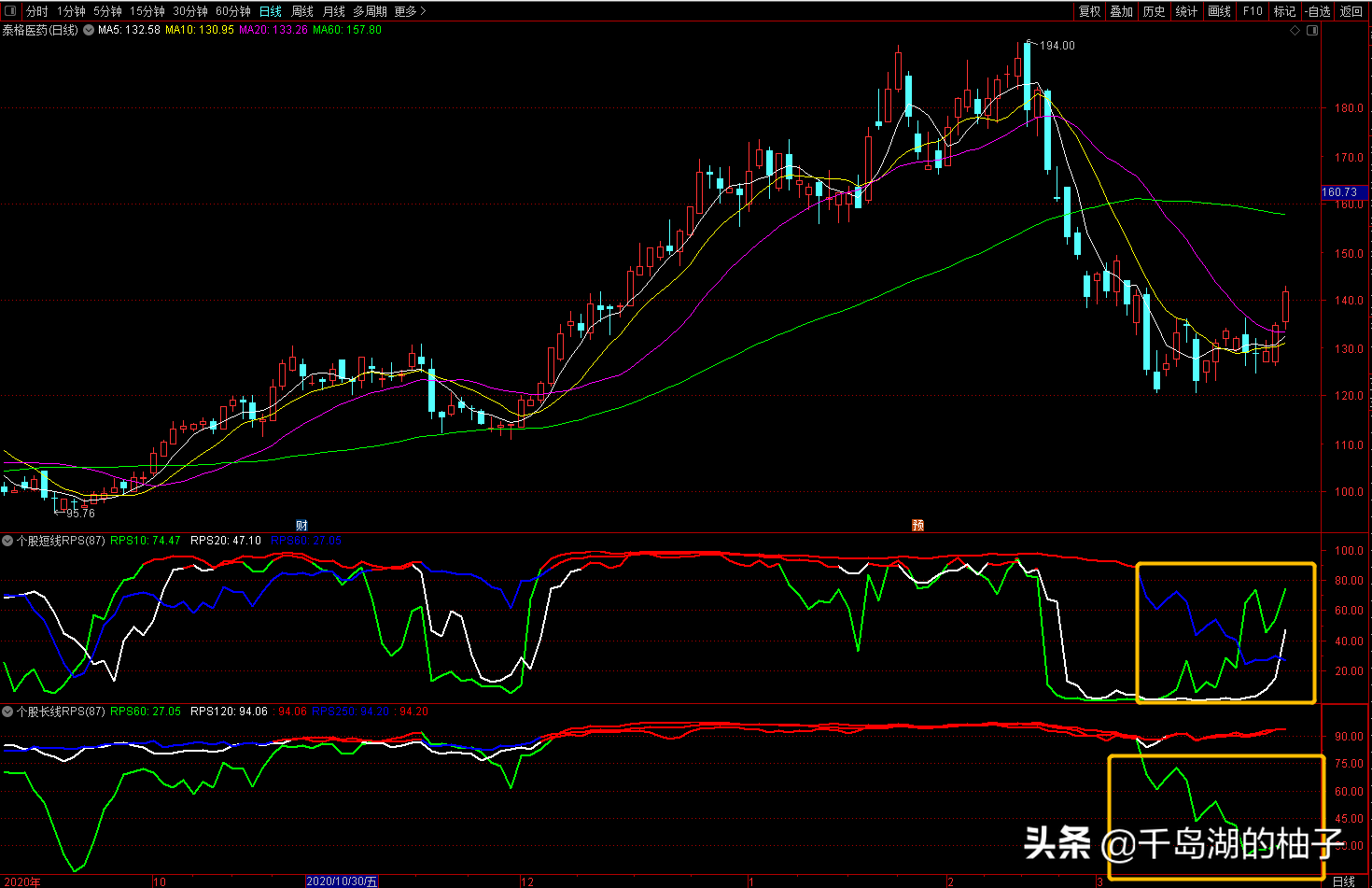Viewport: 1372px width, 888px height.
Task: Select the 日线 daily chart tab
Action: pos(271,11)
